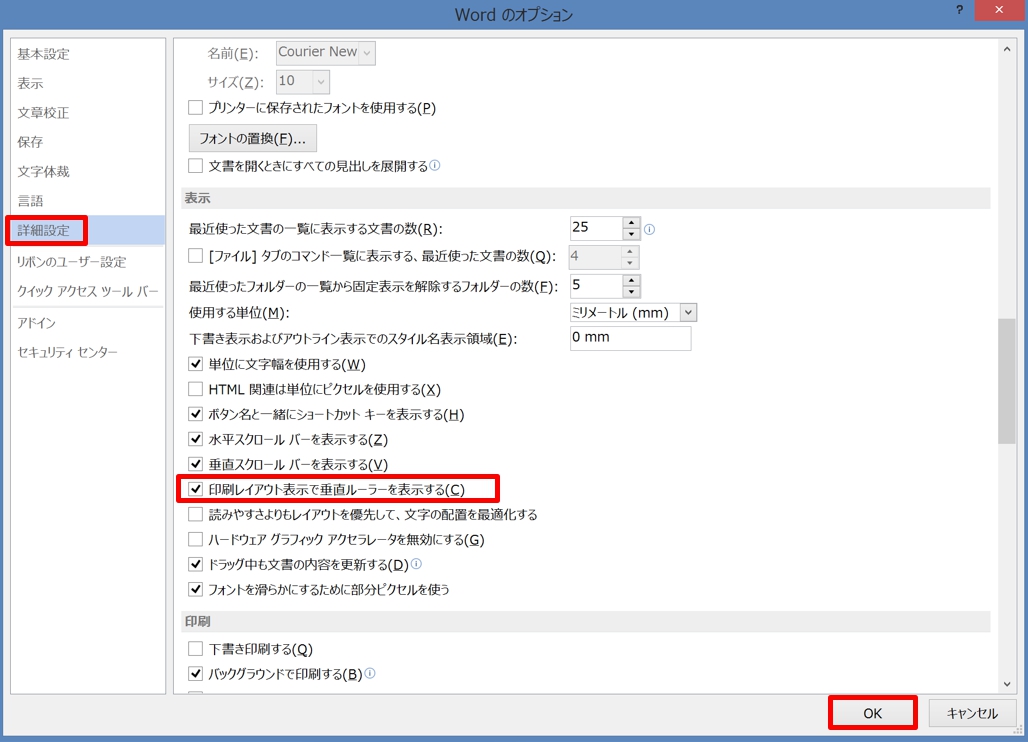The image size is (1028, 742).
Task: Click the up arrow of [ファイル] タブ count spinner
Action: click(x=630, y=251)
